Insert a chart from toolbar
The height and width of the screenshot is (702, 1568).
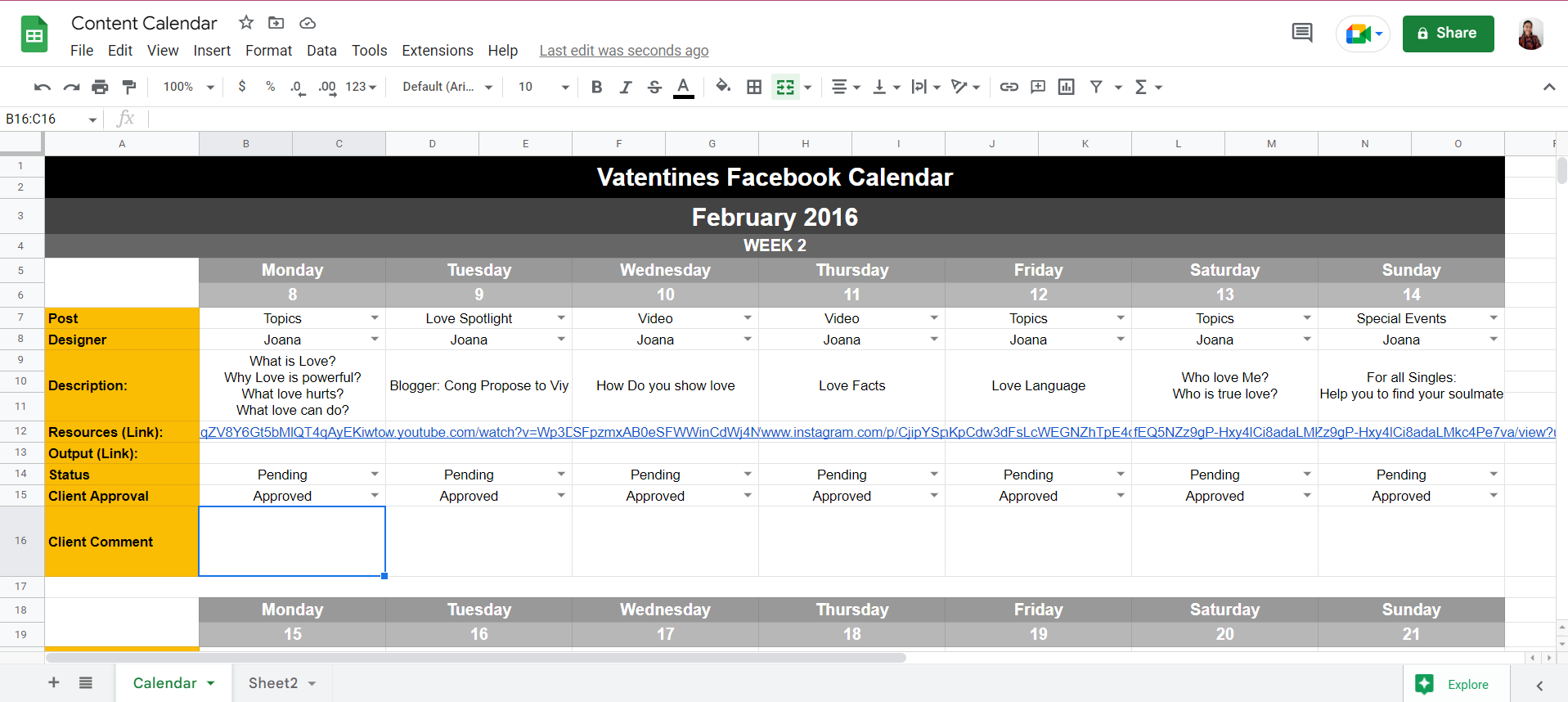(1067, 87)
